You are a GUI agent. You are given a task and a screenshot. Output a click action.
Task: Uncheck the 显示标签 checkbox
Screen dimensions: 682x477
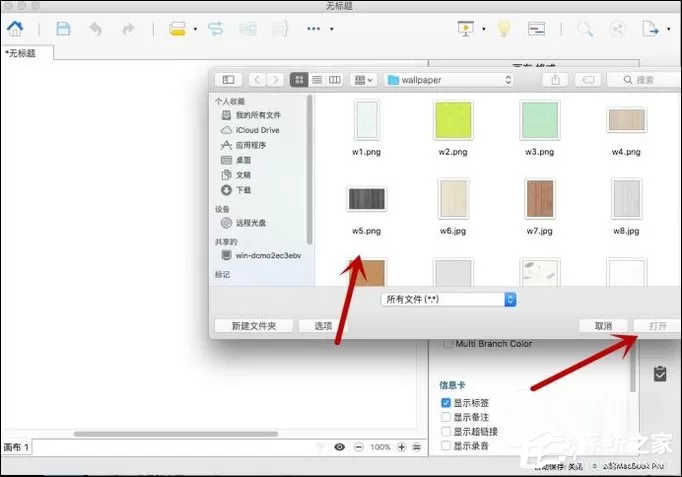point(446,403)
